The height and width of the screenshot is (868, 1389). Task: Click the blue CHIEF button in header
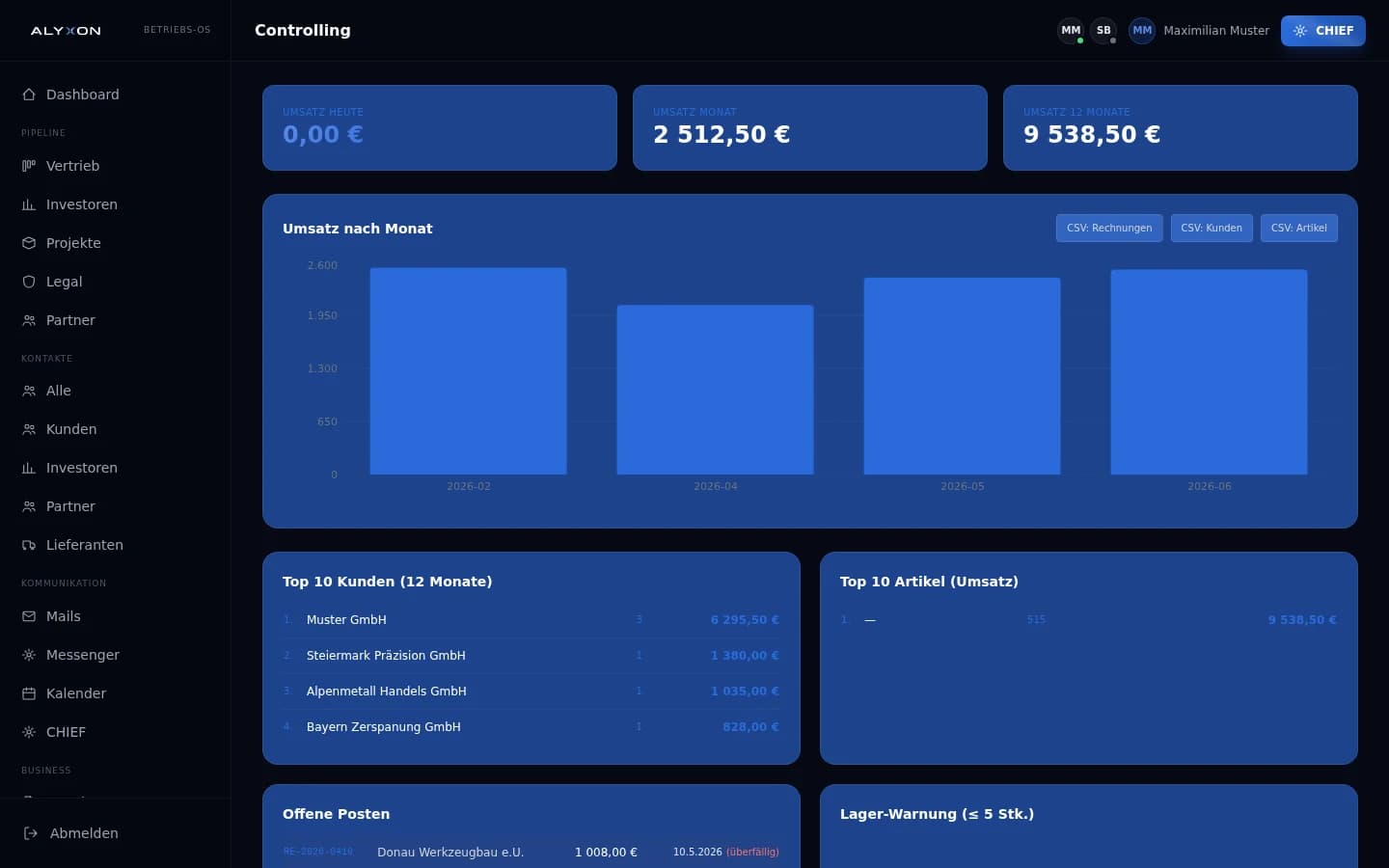pyautogui.click(x=1323, y=31)
